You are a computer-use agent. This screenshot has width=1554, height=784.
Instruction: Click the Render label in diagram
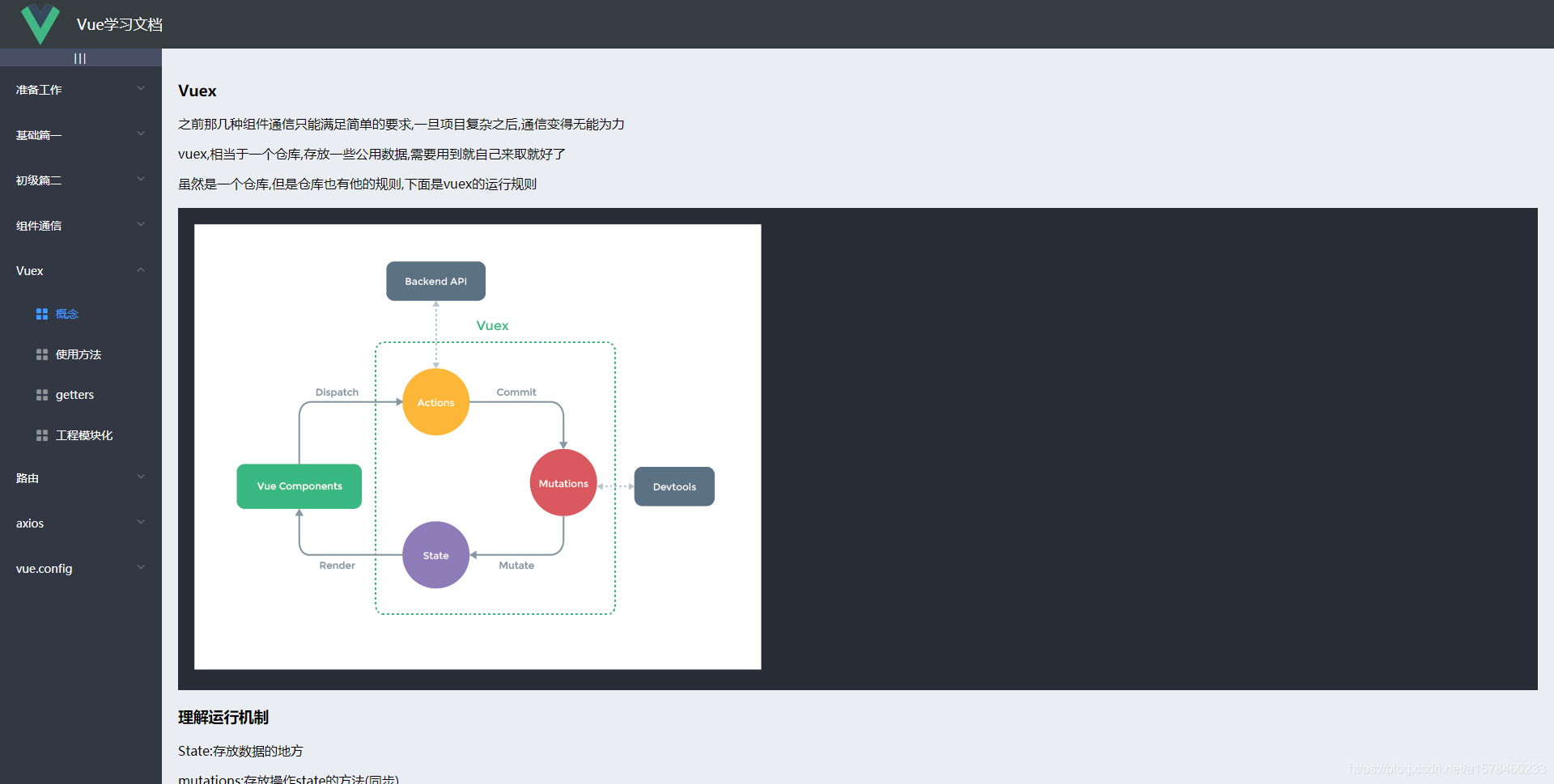pos(337,565)
